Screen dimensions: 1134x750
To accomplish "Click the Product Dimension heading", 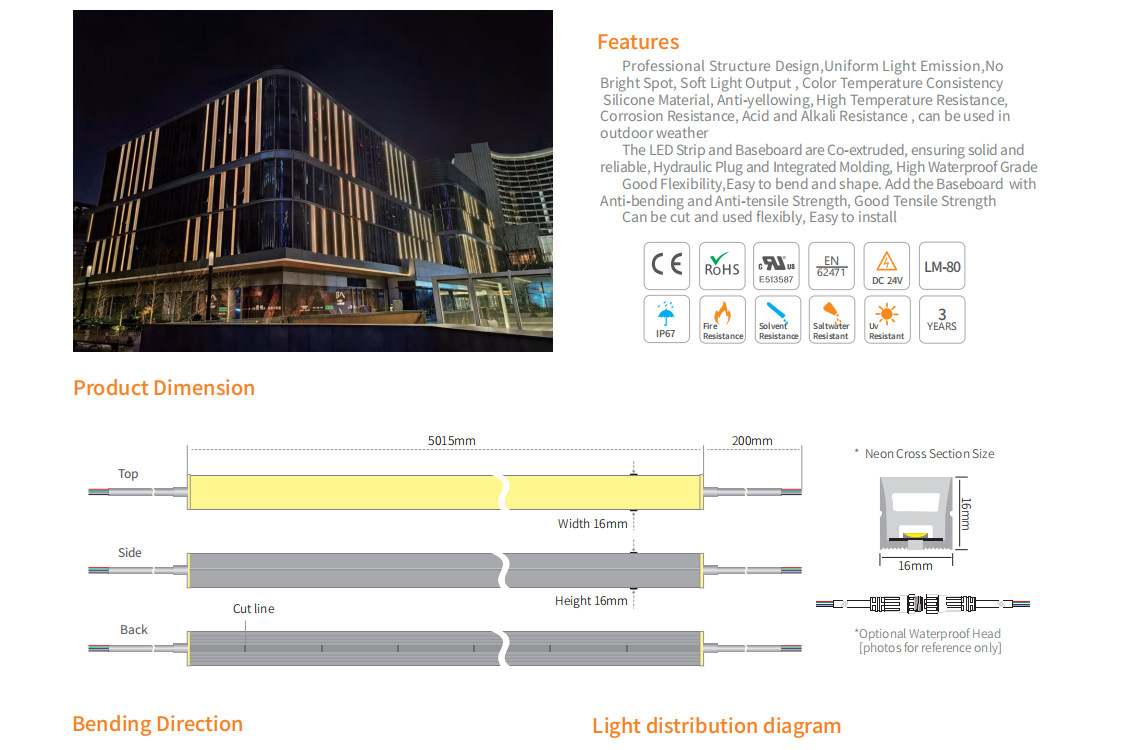I will [164, 388].
